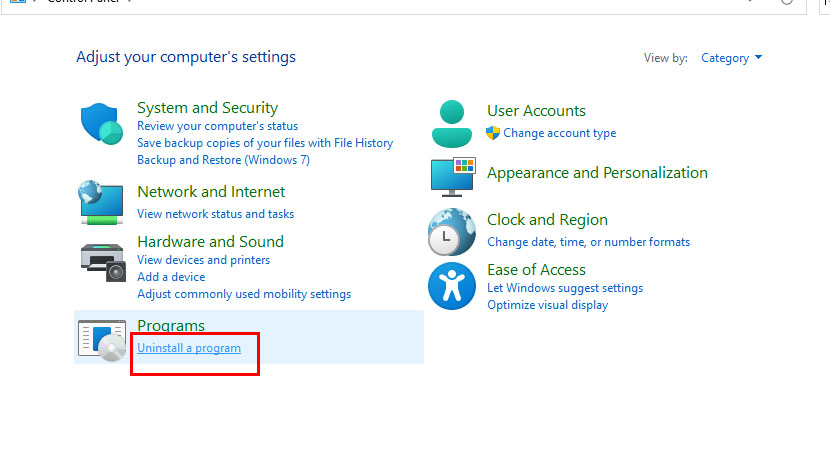Click the System and Security shield icon
The image size is (830, 452).
pos(102,124)
